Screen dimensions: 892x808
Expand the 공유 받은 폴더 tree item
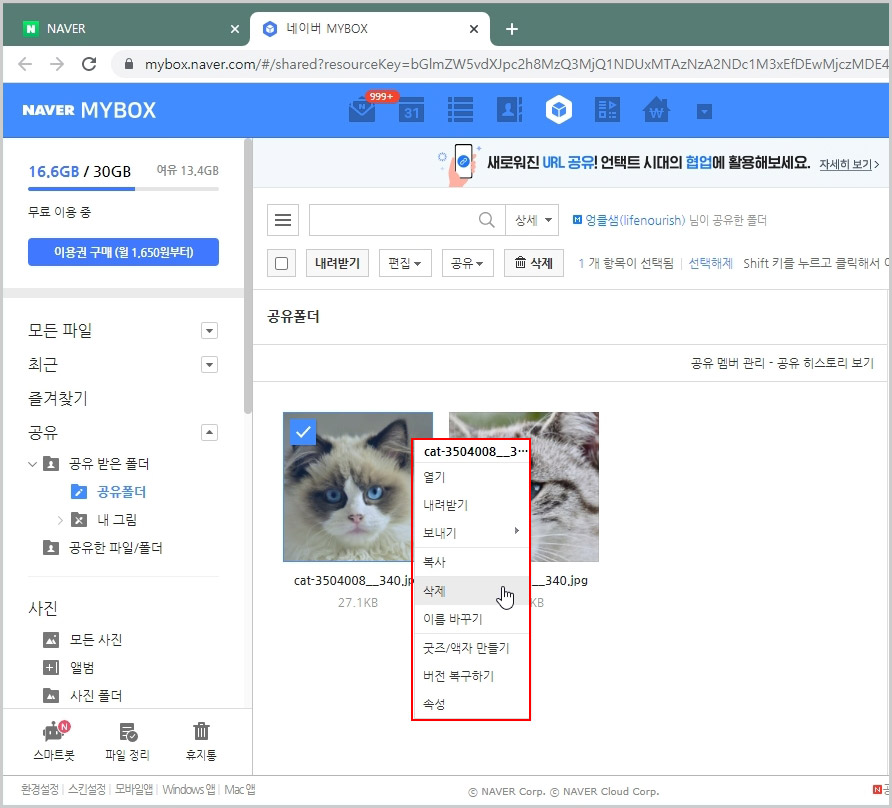pyautogui.click(x=33, y=462)
